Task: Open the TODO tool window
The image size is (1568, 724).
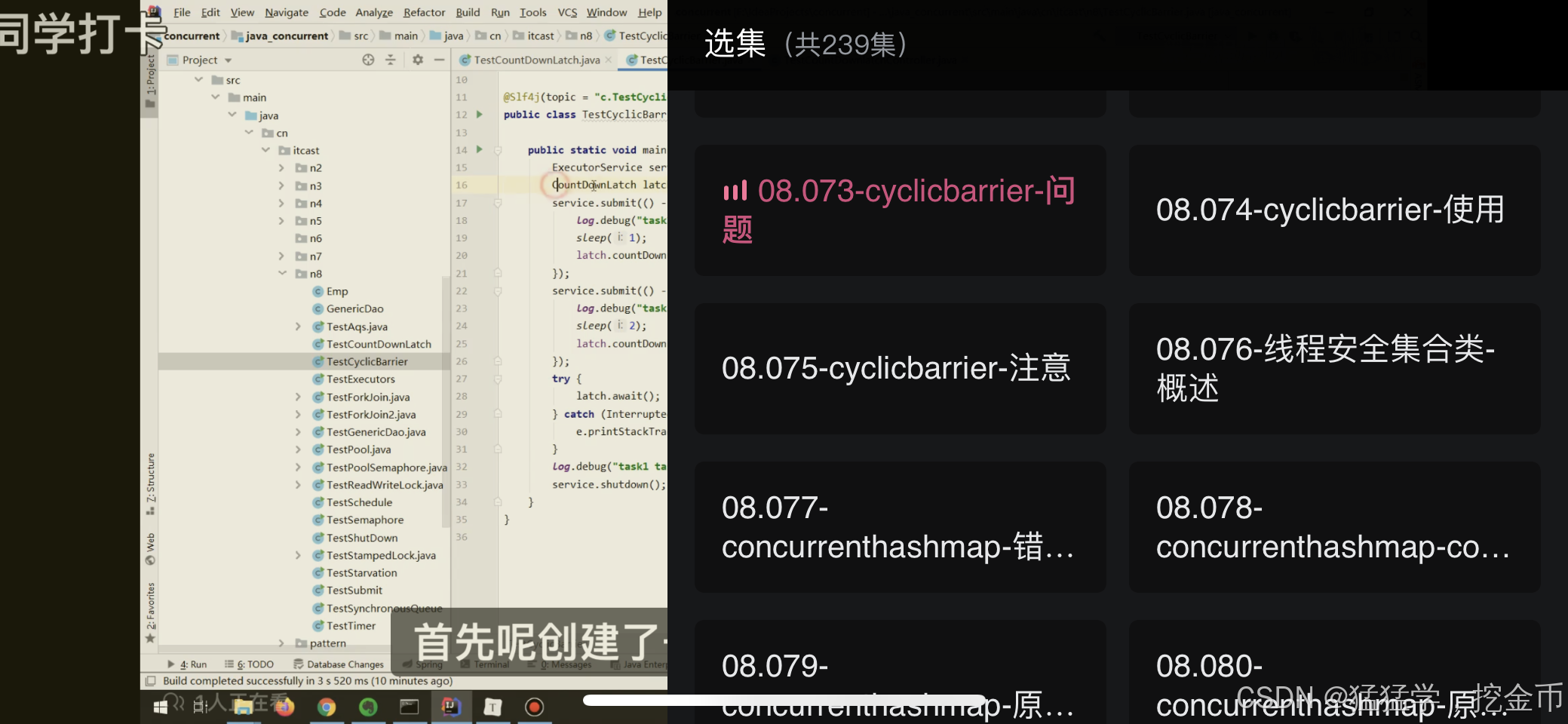Action: click(254, 664)
